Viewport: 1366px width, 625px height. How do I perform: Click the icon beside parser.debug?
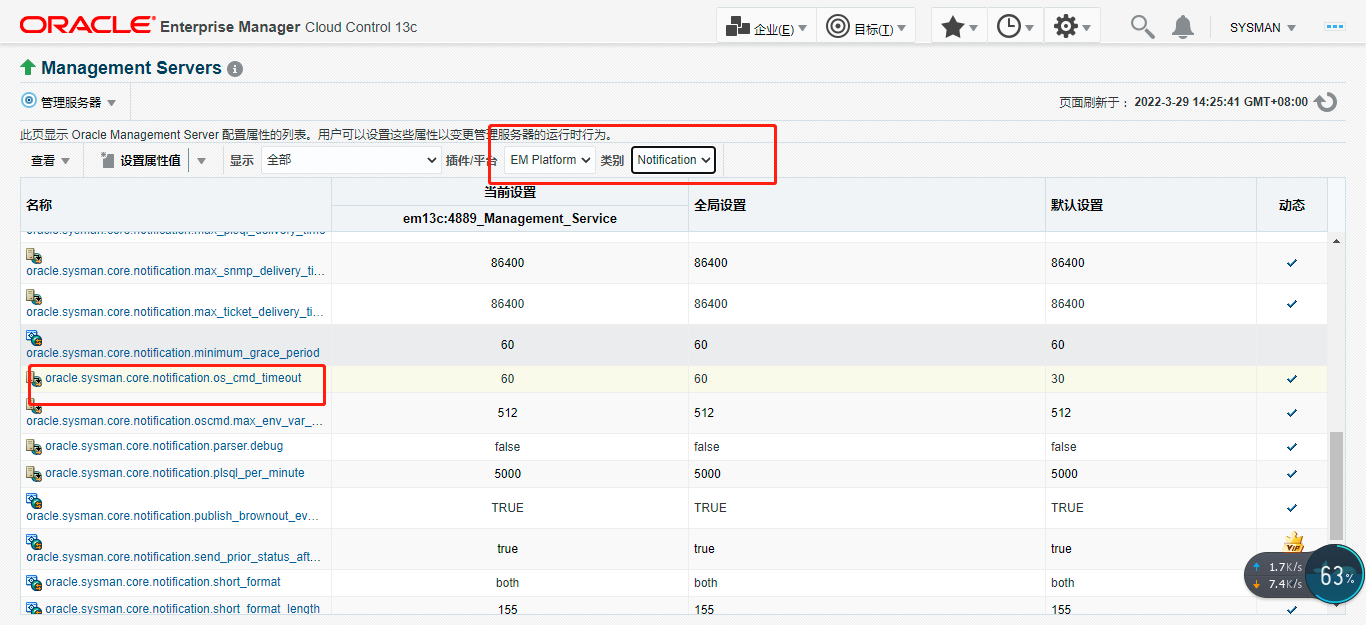[34, 447]
